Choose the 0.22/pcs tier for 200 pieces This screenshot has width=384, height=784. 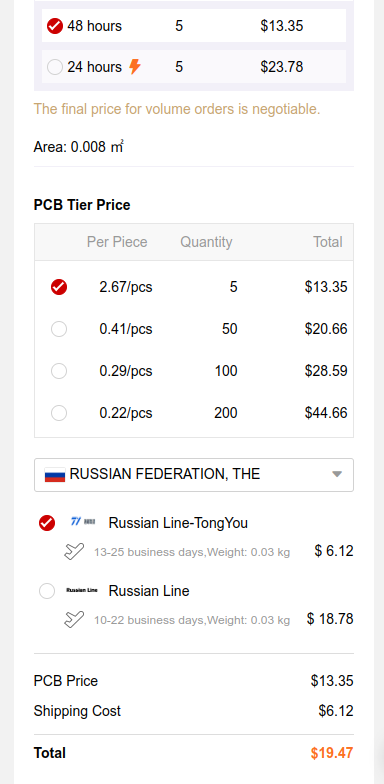click(59, 413)
